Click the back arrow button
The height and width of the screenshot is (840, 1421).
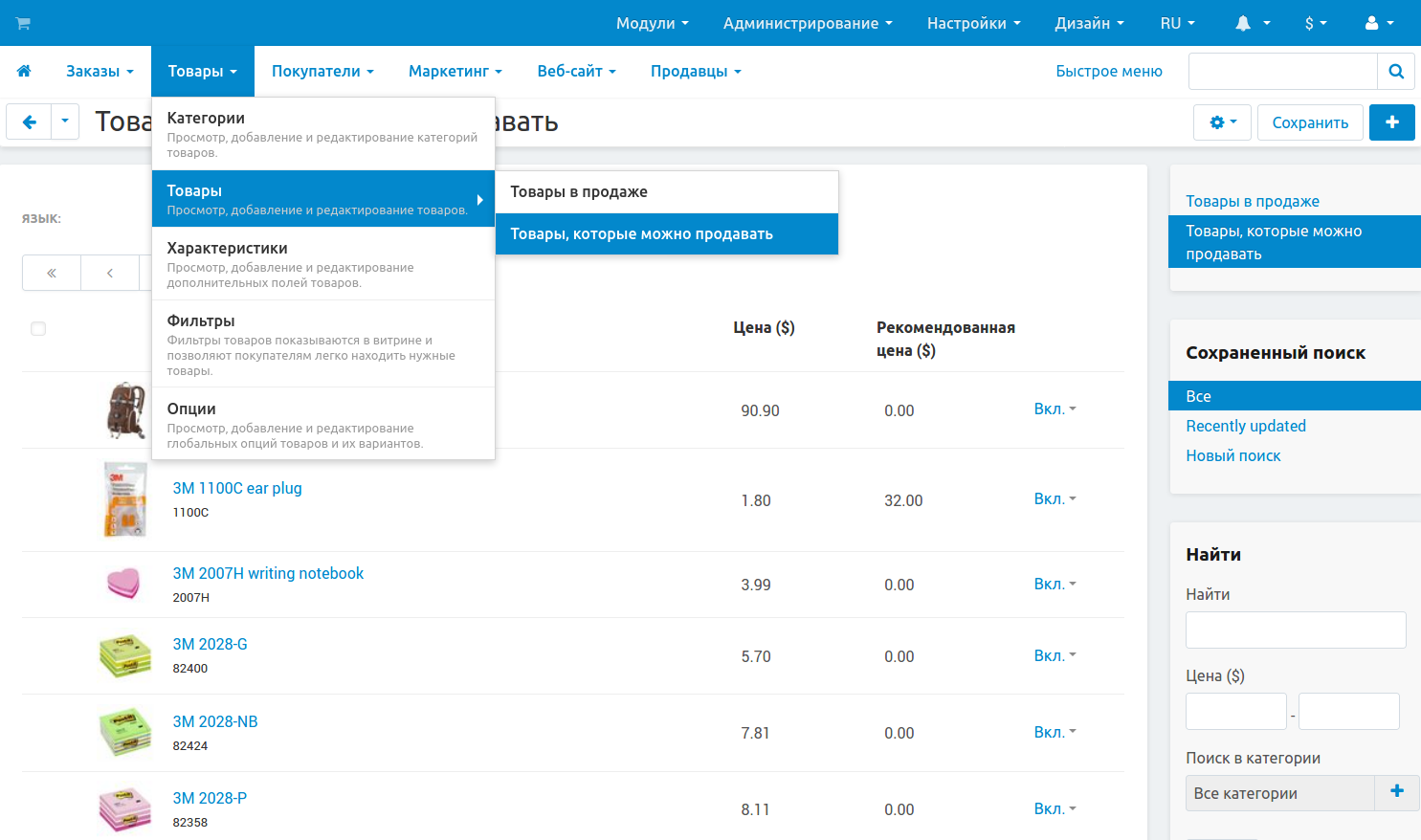(x=29, y=122)
